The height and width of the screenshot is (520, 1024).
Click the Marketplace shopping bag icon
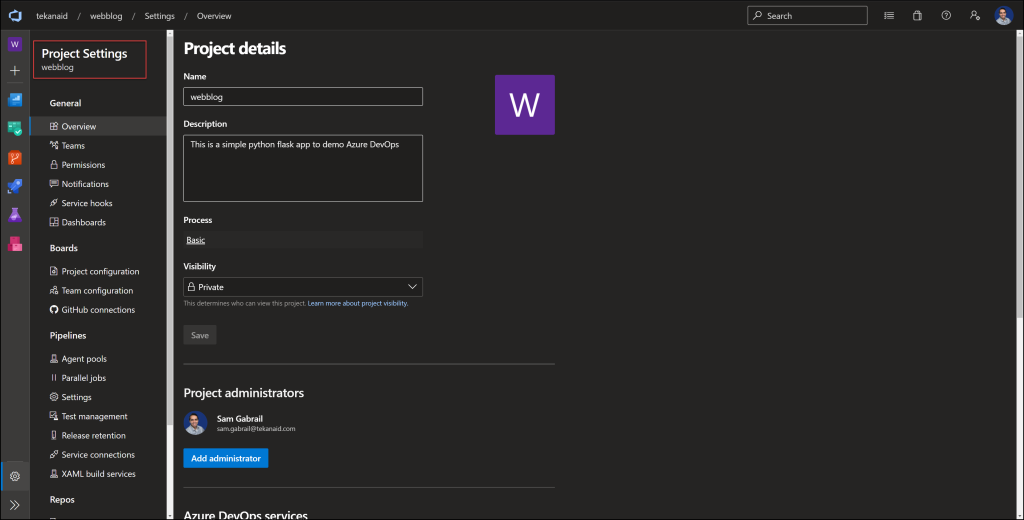(917, 16)
